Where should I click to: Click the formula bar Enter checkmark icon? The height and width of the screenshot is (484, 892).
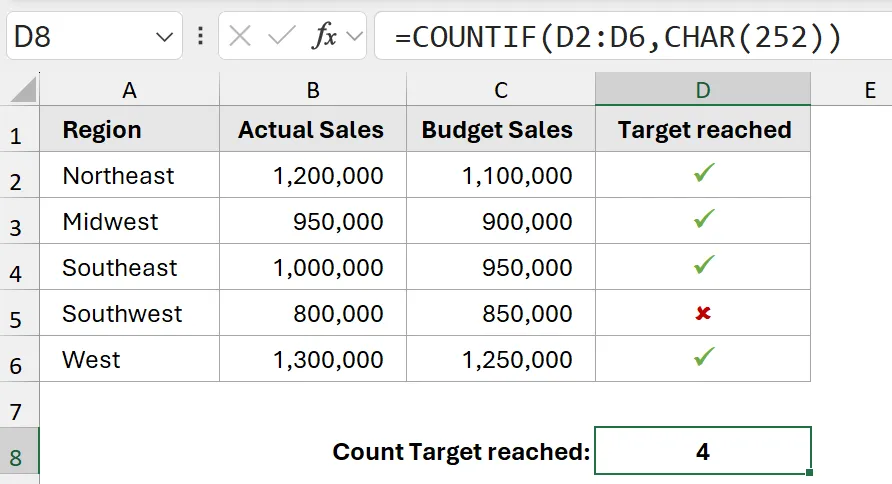pos(282,37)
